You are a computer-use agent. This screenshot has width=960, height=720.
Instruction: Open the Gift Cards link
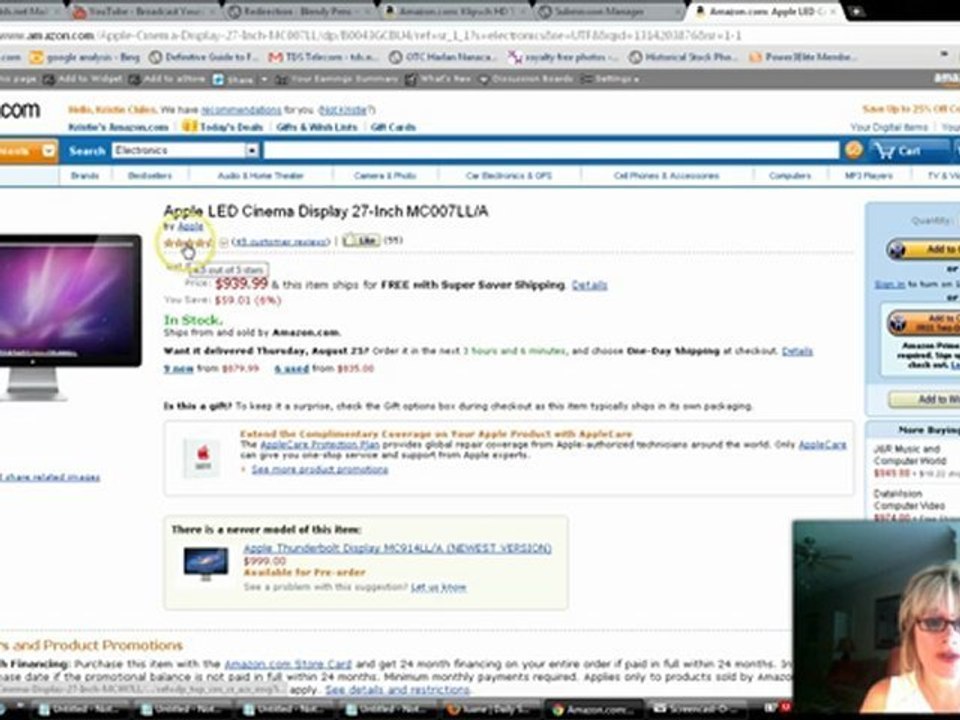[x=393, y=127]
